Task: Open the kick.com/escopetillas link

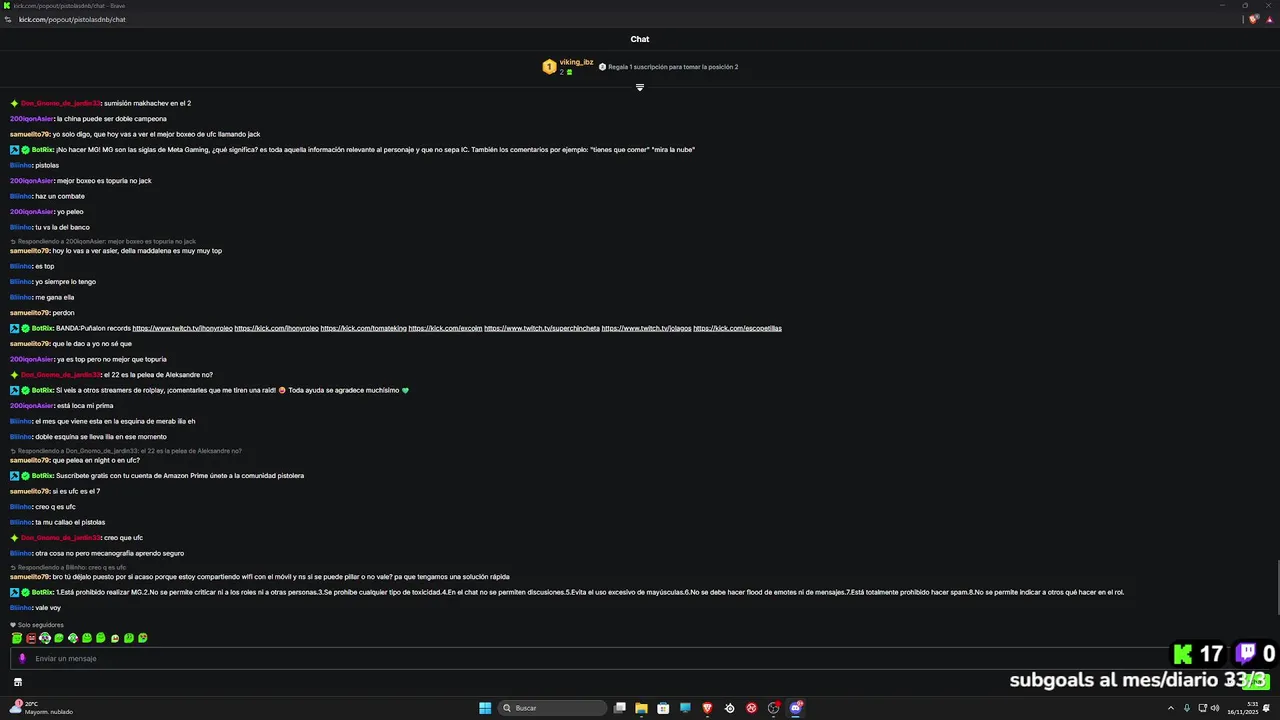Action: (x=737, y=328)
